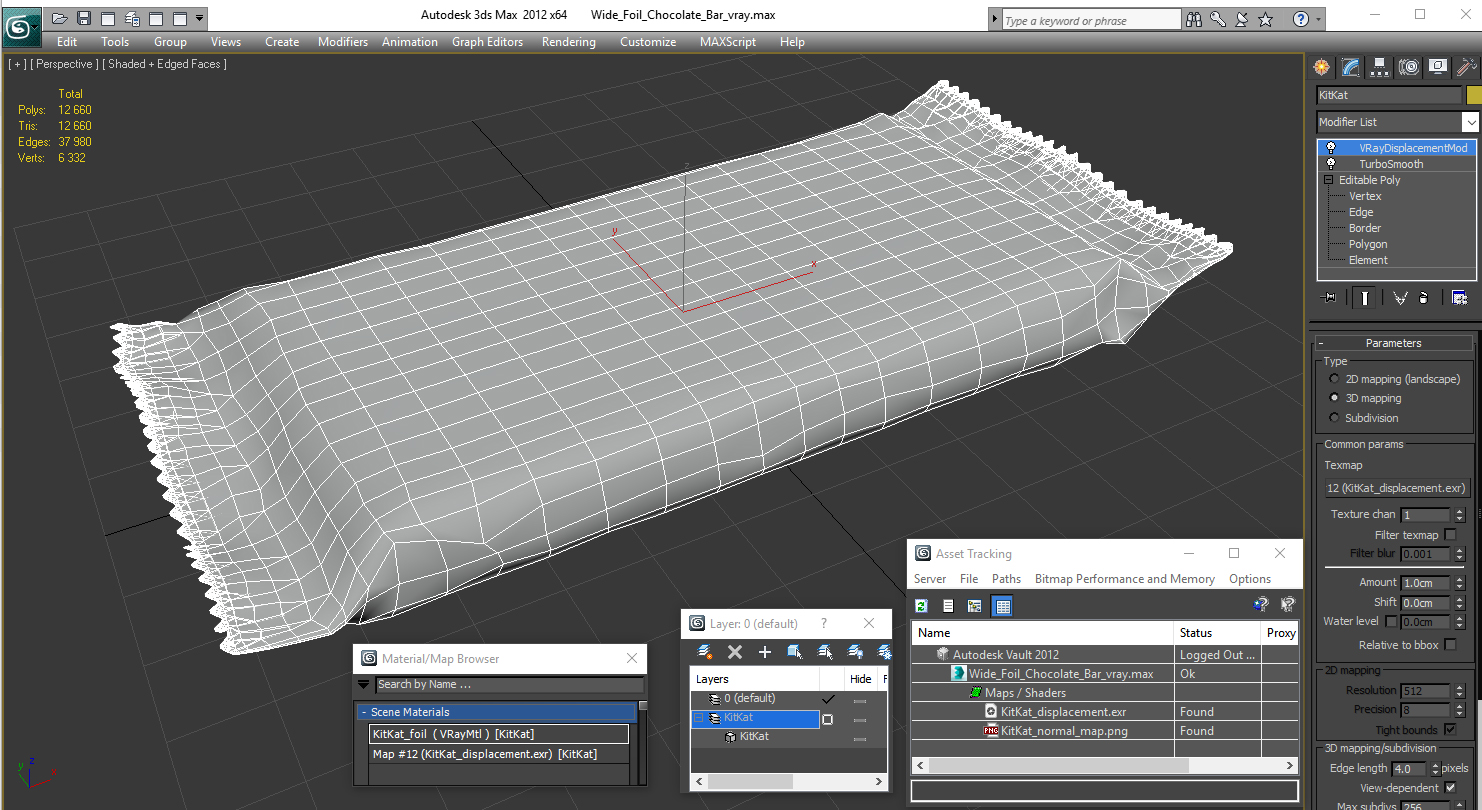Open the Modifier List dropdown

1470,122
